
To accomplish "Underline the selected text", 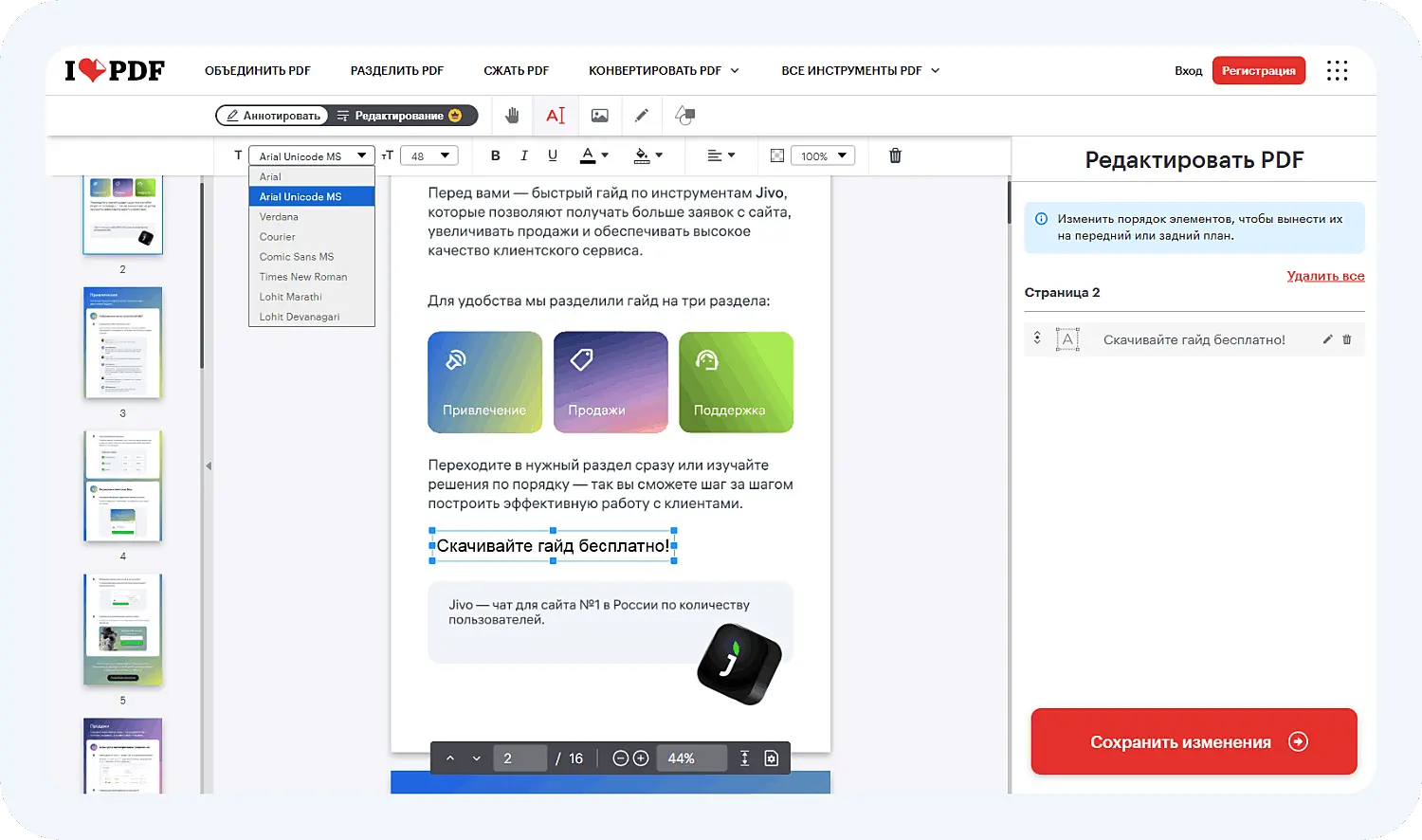I will pyautogui.click(x=553, y=155).
